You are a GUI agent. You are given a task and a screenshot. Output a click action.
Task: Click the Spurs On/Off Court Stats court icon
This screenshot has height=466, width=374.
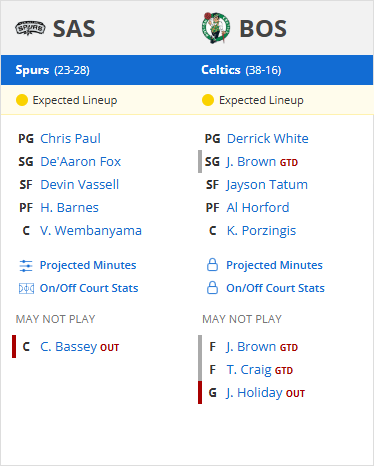pyautogui.click(x=26, y=288)
